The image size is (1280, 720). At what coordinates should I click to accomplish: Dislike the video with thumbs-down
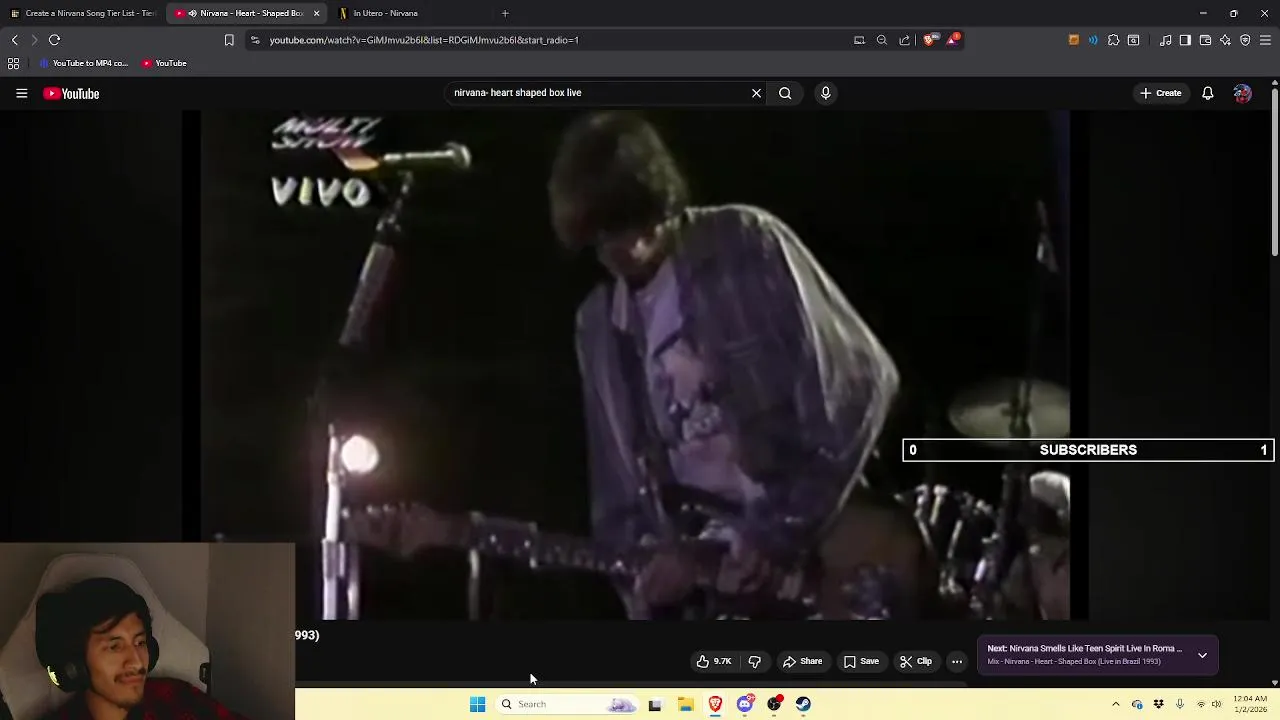click(755, 661)
